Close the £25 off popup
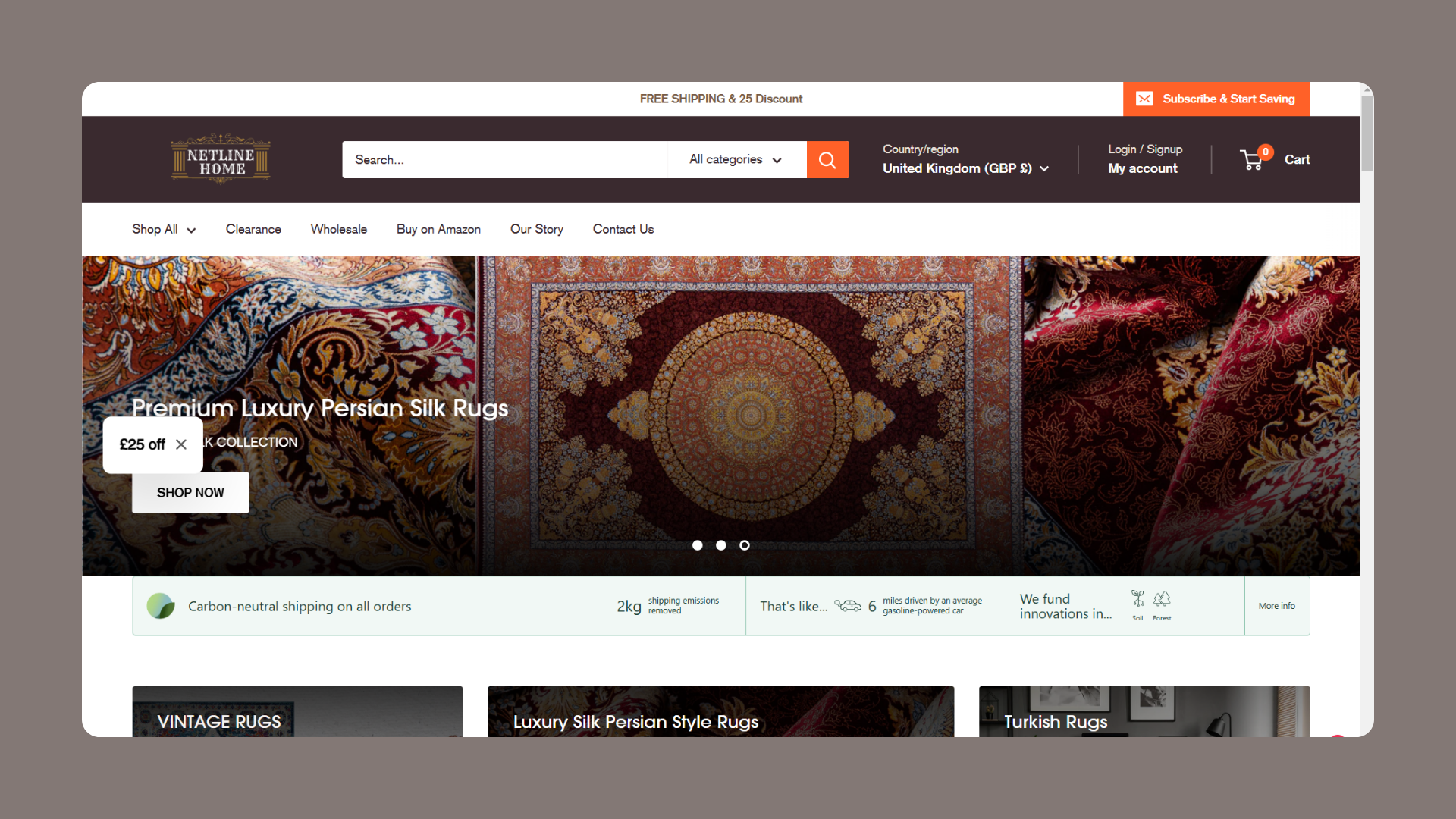1456x819 pixels. 181,444
